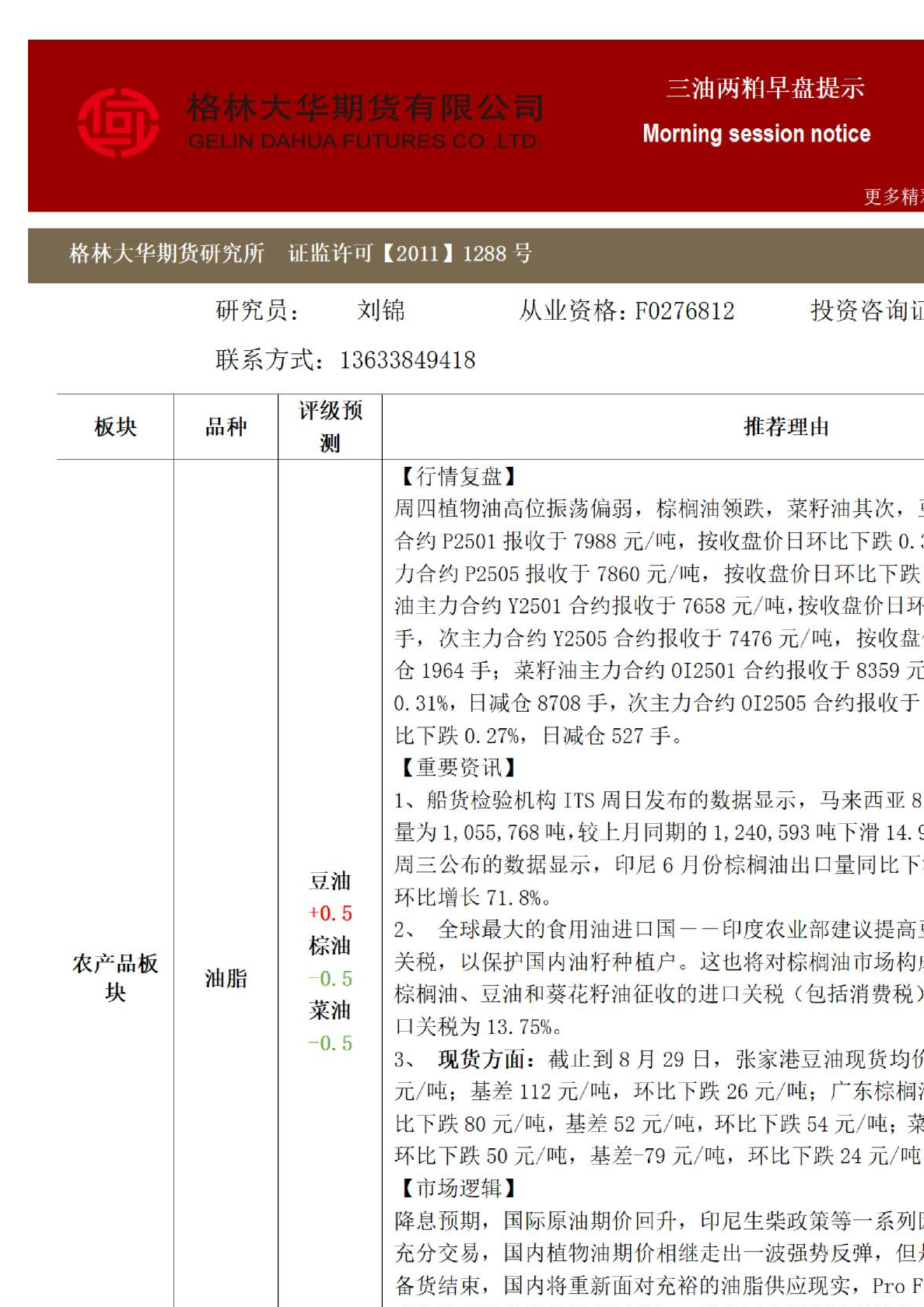Click the bold text 现货方面

pyautogui.click(x=487, y=1060)
